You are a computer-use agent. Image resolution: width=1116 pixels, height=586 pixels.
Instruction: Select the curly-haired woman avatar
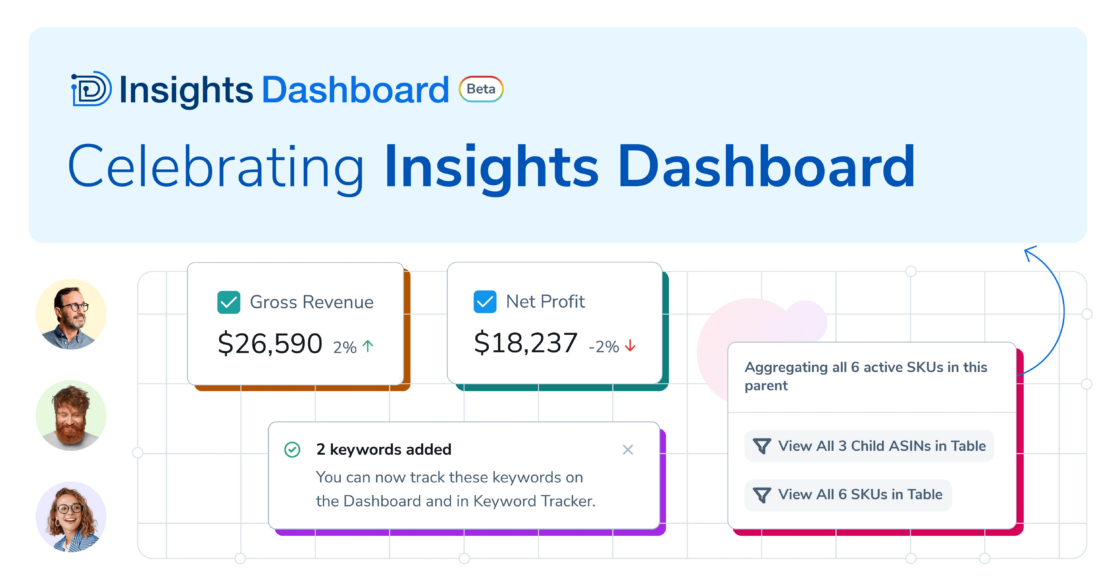(71, 517)
